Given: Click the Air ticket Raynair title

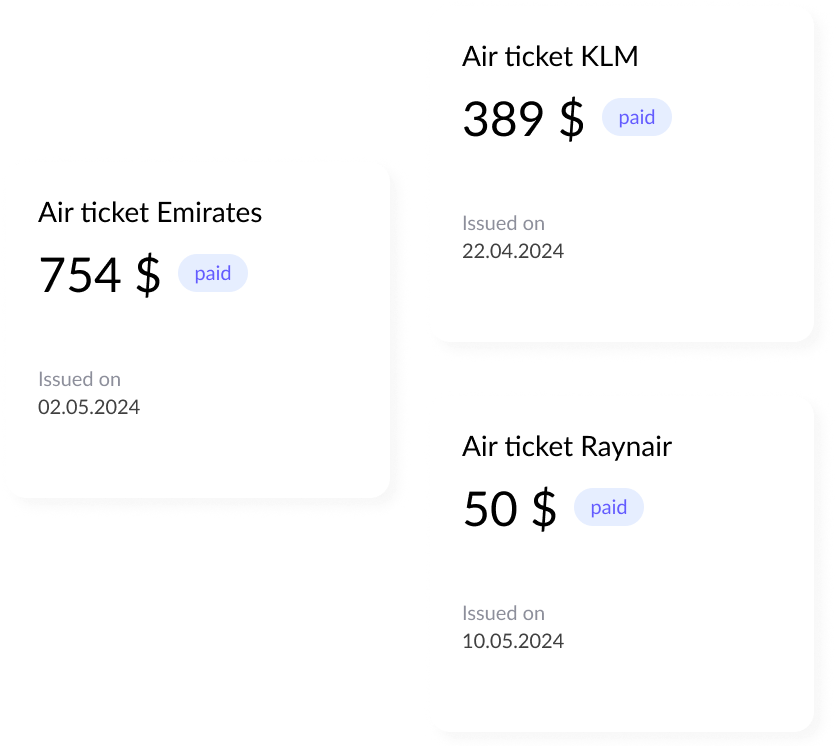Looking at the screenshot, I should [568, 447].
